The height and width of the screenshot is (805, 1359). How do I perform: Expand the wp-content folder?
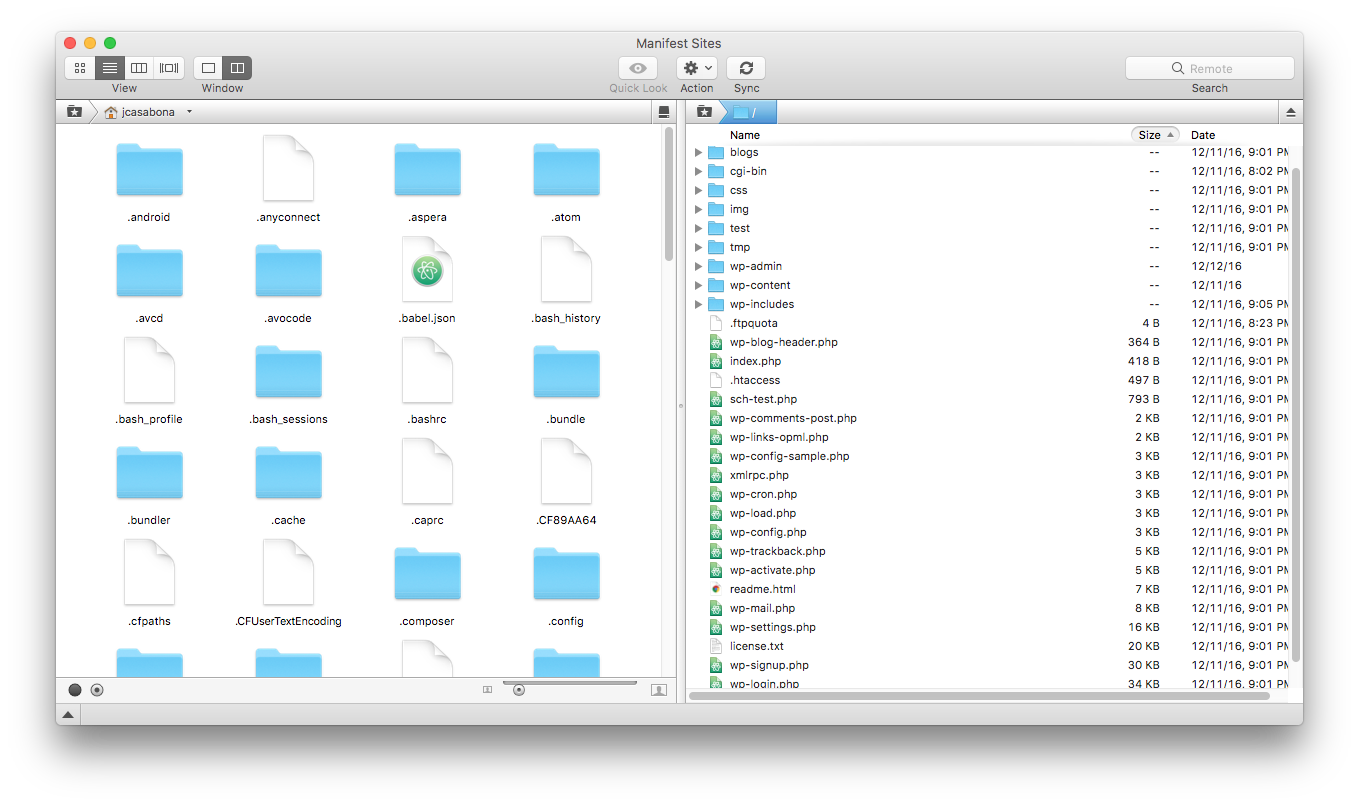point(698,285)
